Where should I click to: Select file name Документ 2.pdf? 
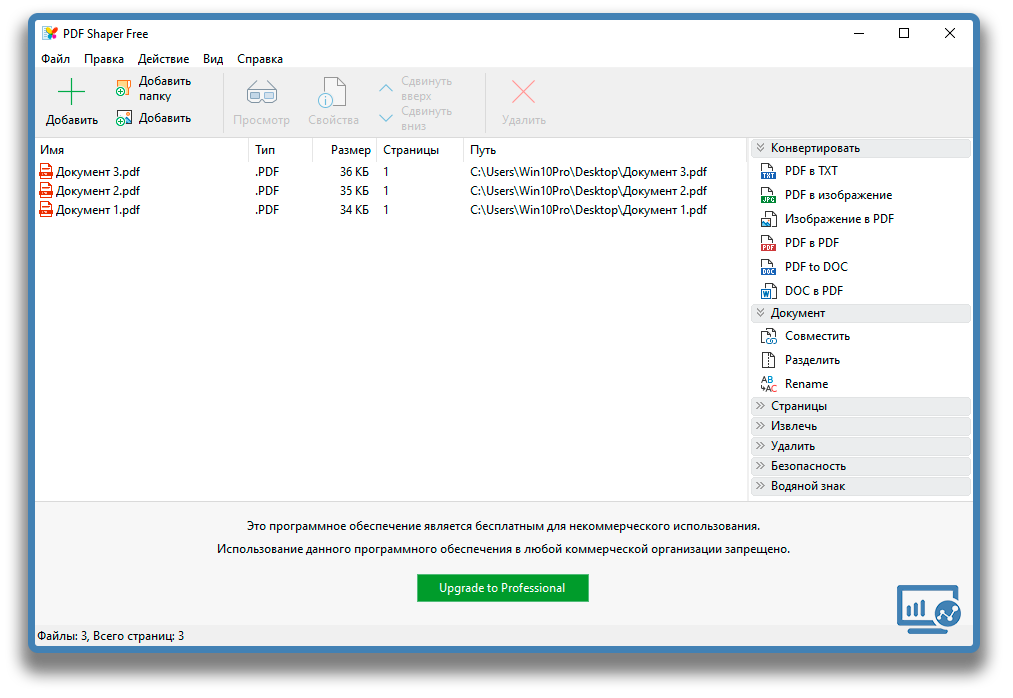pyautogui.click(x=98, y=191)
